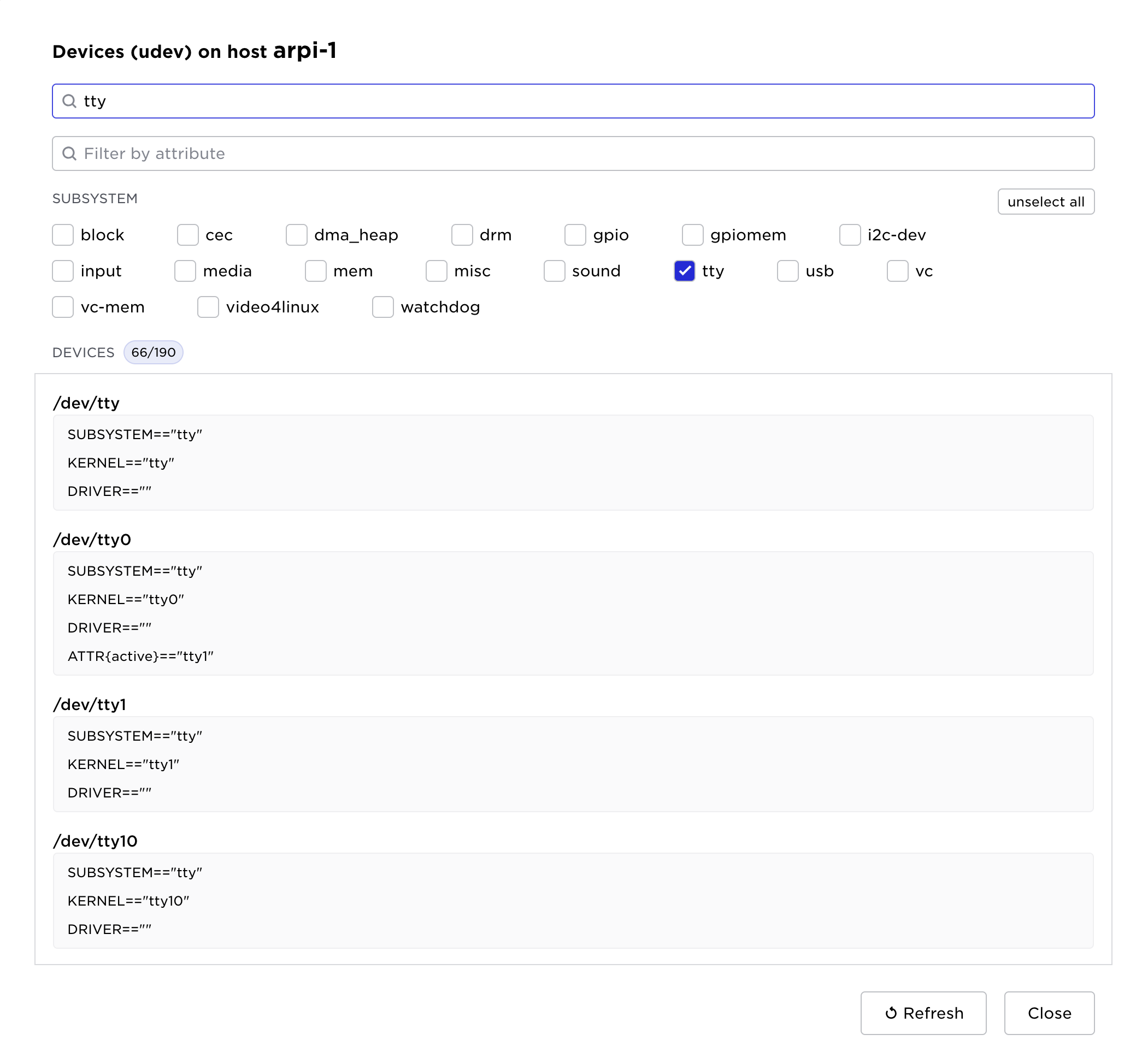Check the watchdog subsystem filter
This screenshot has height=1064, width=1142.
(x=382, y=307)
